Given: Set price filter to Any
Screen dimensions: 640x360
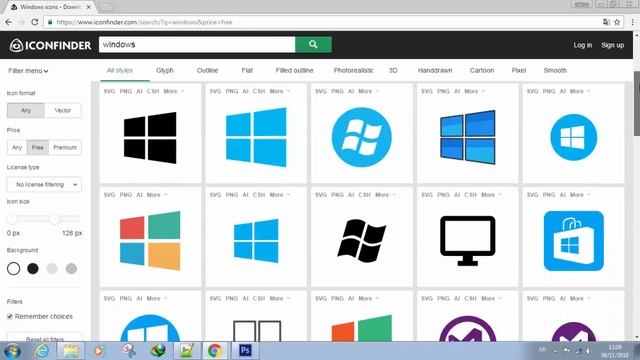Looking at the screenshot, I should pos(17,147).
